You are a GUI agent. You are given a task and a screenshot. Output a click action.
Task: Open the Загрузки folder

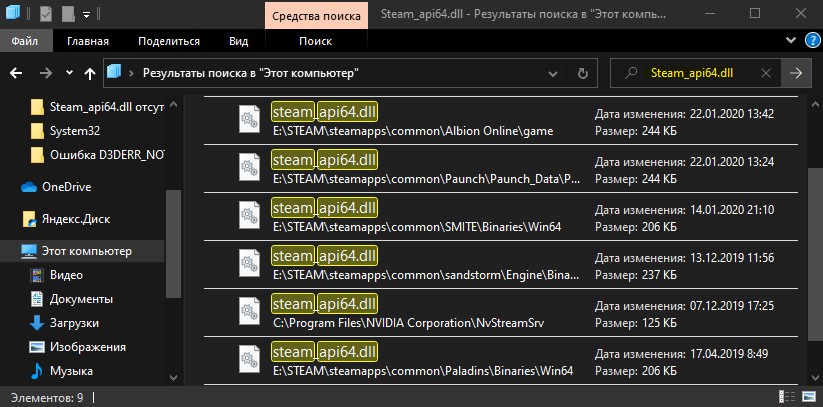74,323
